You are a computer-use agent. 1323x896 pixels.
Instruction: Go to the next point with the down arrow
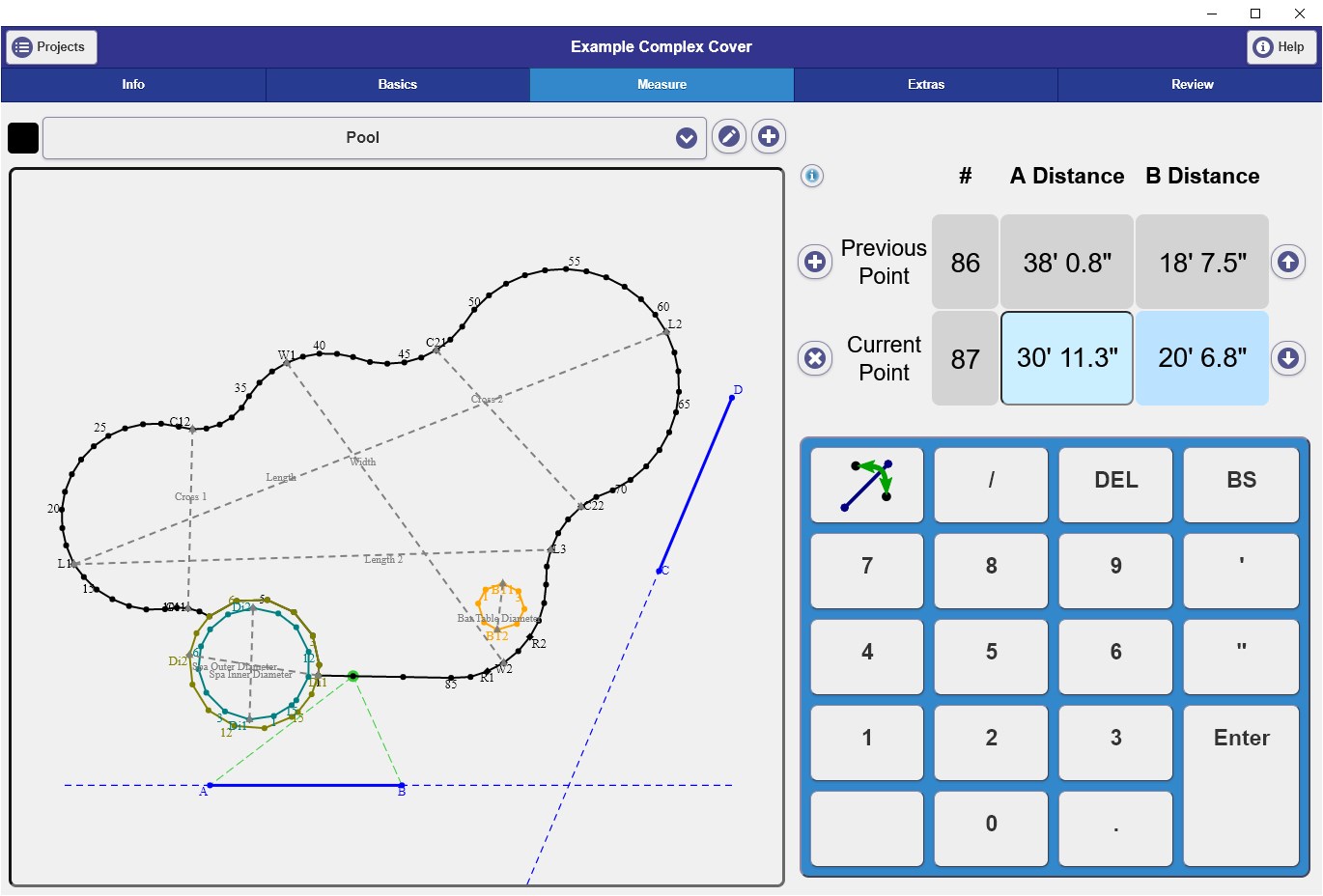click(x=1288, y=358)
